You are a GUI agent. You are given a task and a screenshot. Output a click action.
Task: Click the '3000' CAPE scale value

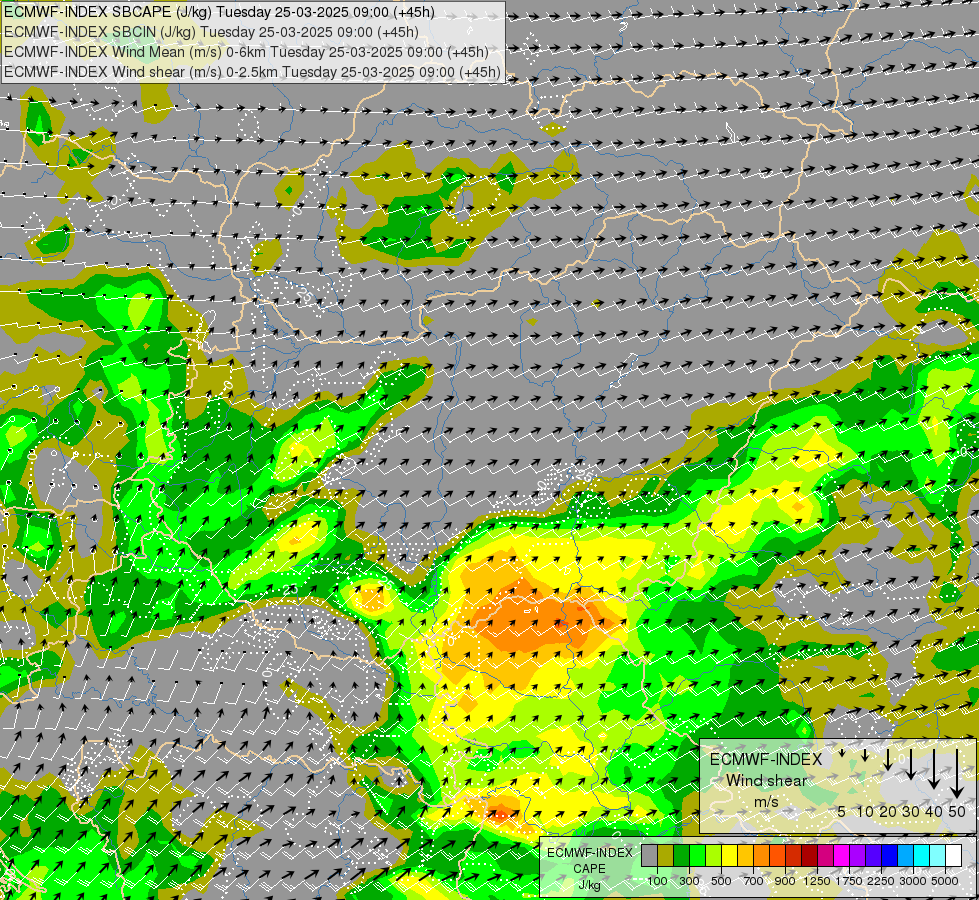913,881
